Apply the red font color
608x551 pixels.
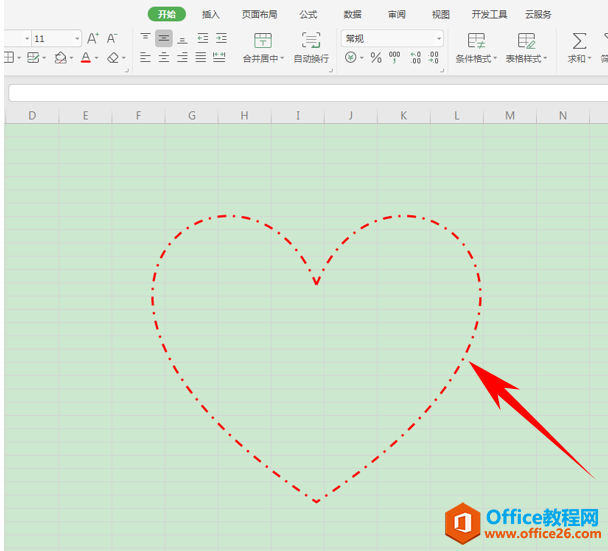[x=86, y=58]
